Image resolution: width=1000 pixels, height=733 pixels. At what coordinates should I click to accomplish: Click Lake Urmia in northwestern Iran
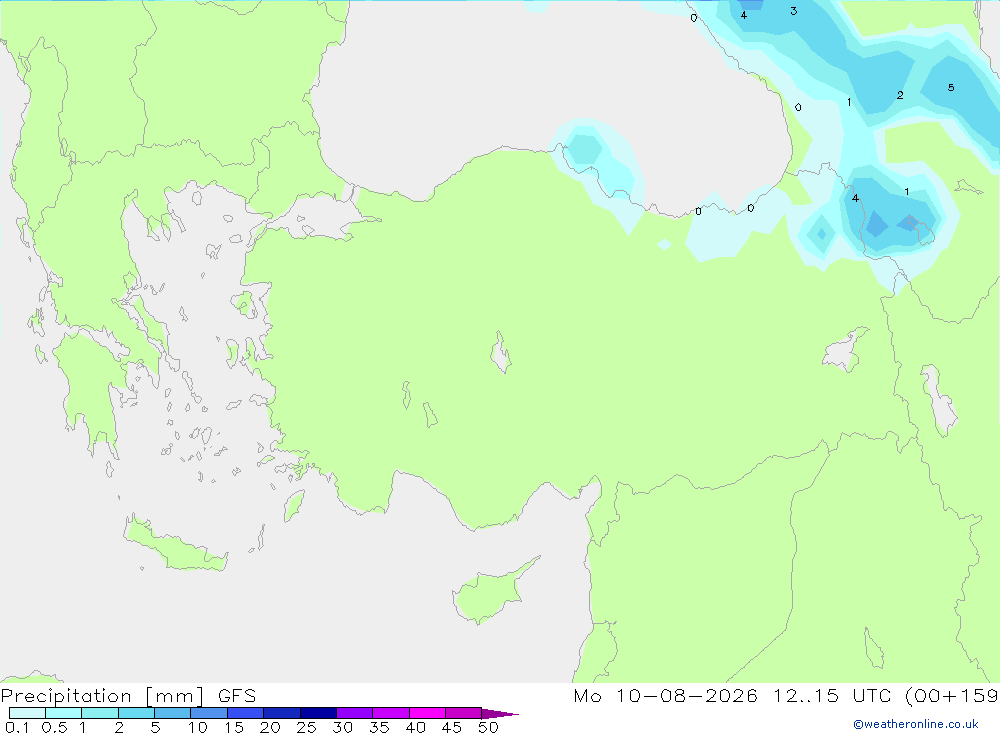tap(939, 400)
